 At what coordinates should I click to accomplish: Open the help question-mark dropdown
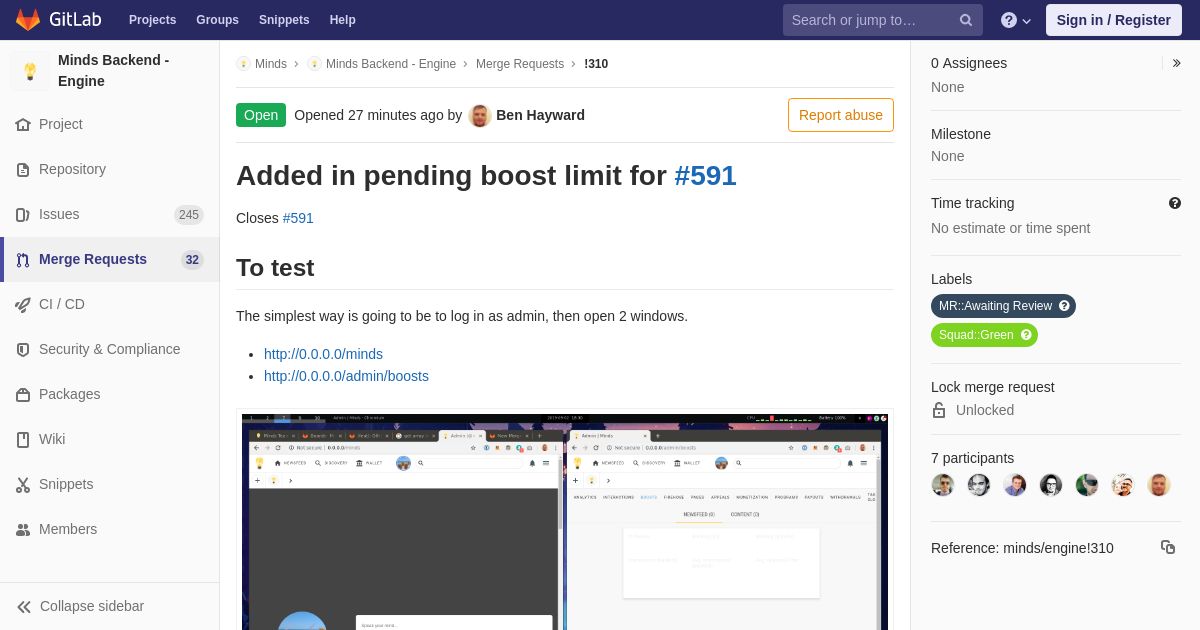(x=1016, y=20)
